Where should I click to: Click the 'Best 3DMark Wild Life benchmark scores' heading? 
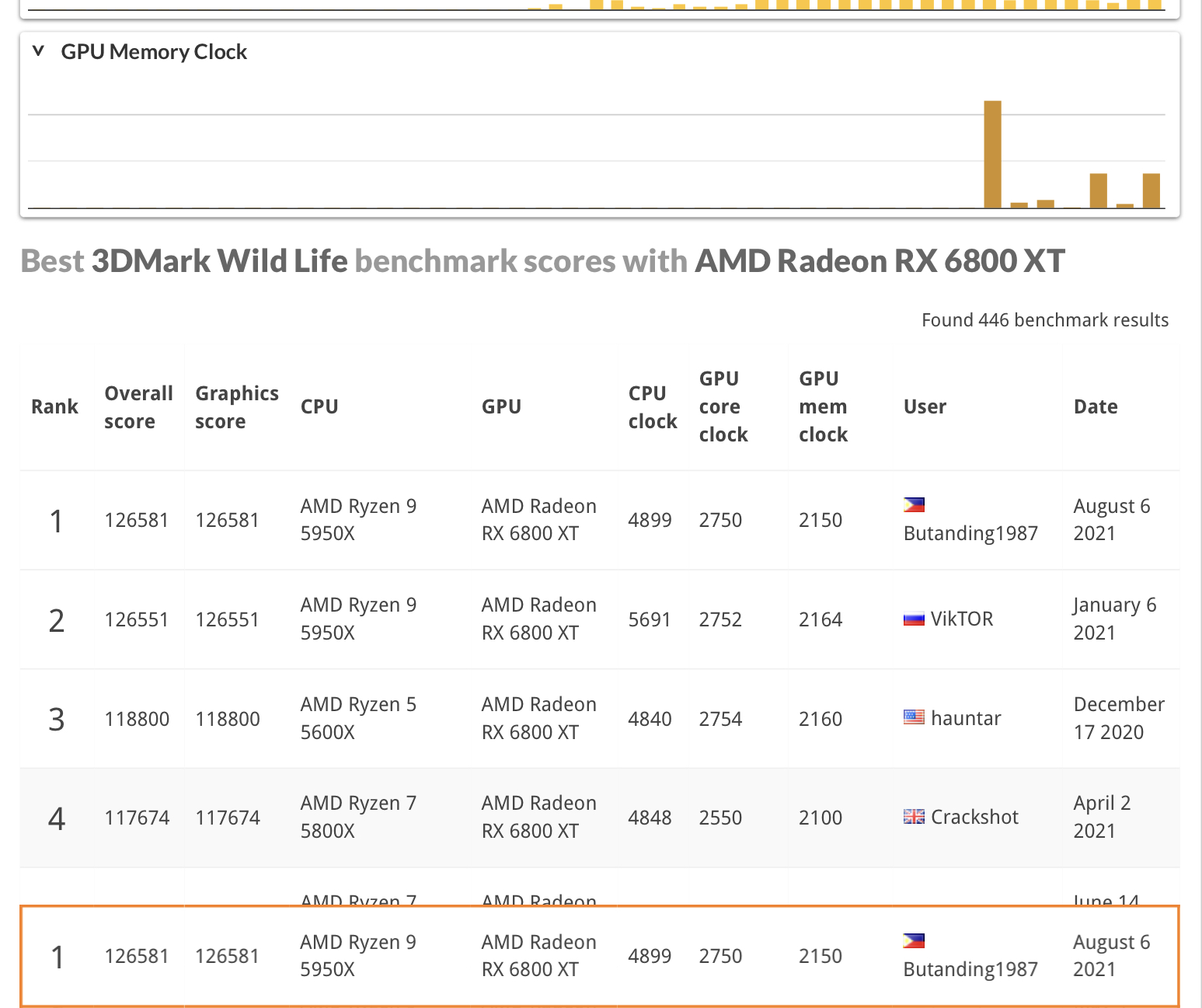click(x=542, y=261)
